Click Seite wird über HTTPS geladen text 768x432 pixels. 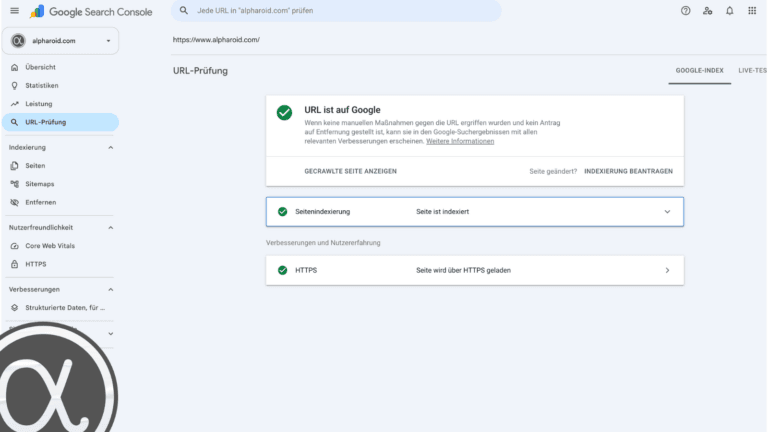click(463, 270)
